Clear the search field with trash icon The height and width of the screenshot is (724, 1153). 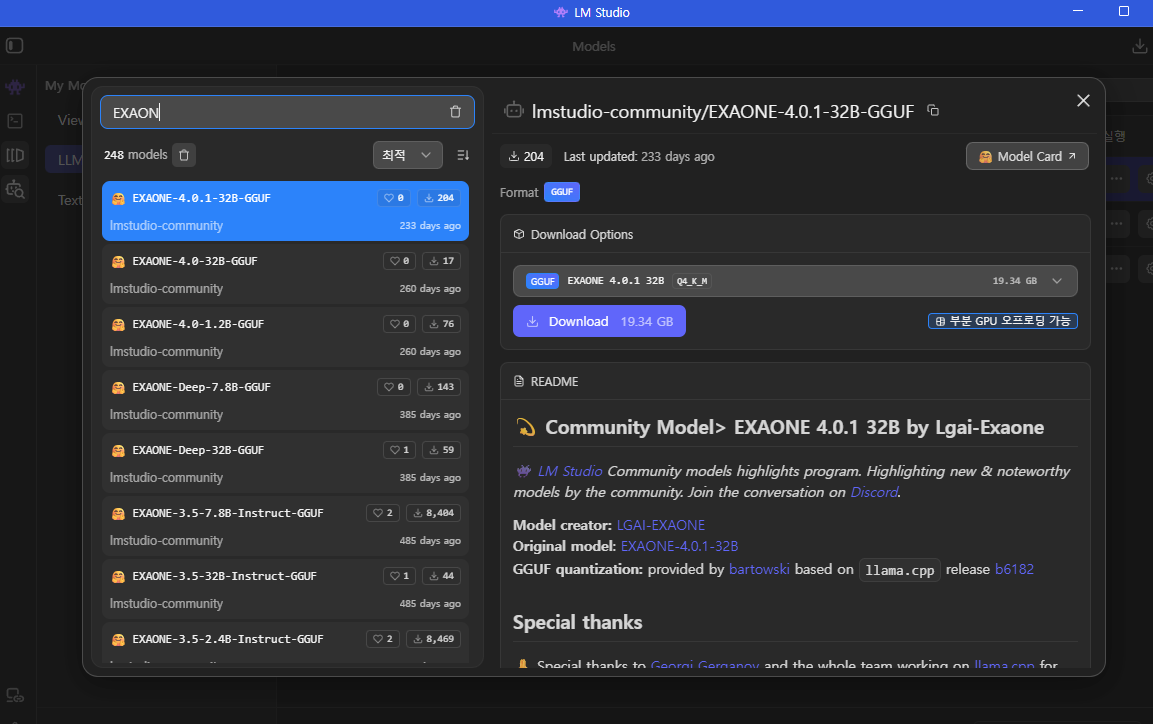click(455, 112)
